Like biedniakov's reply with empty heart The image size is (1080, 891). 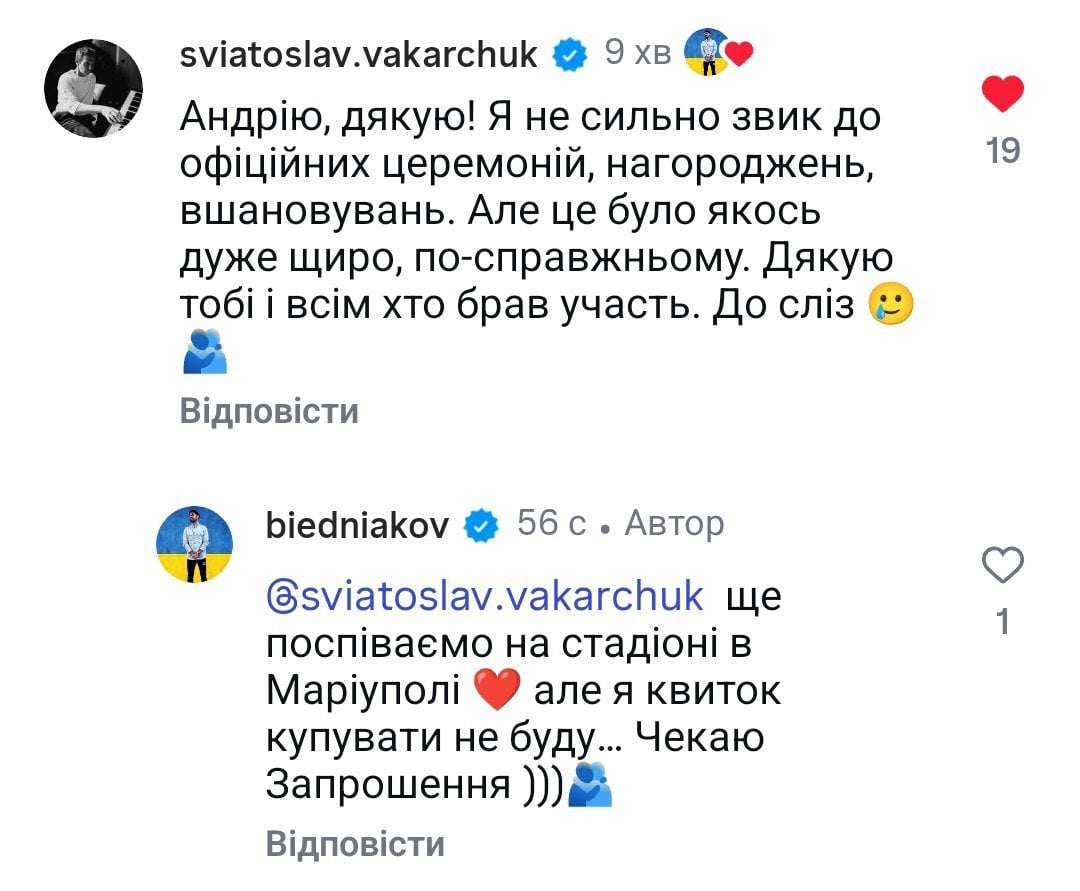click(x=1002, y=565)
